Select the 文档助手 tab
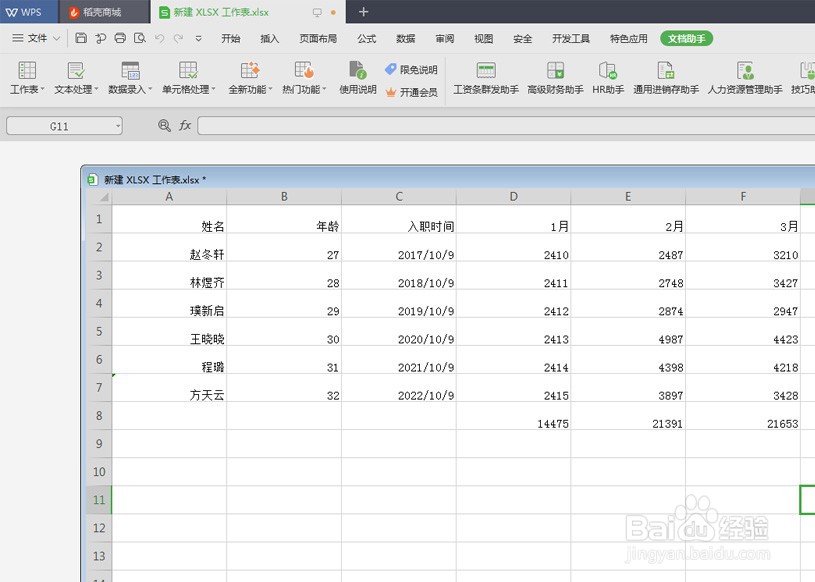Screen dimensions: 815x582 pos(686,38)
